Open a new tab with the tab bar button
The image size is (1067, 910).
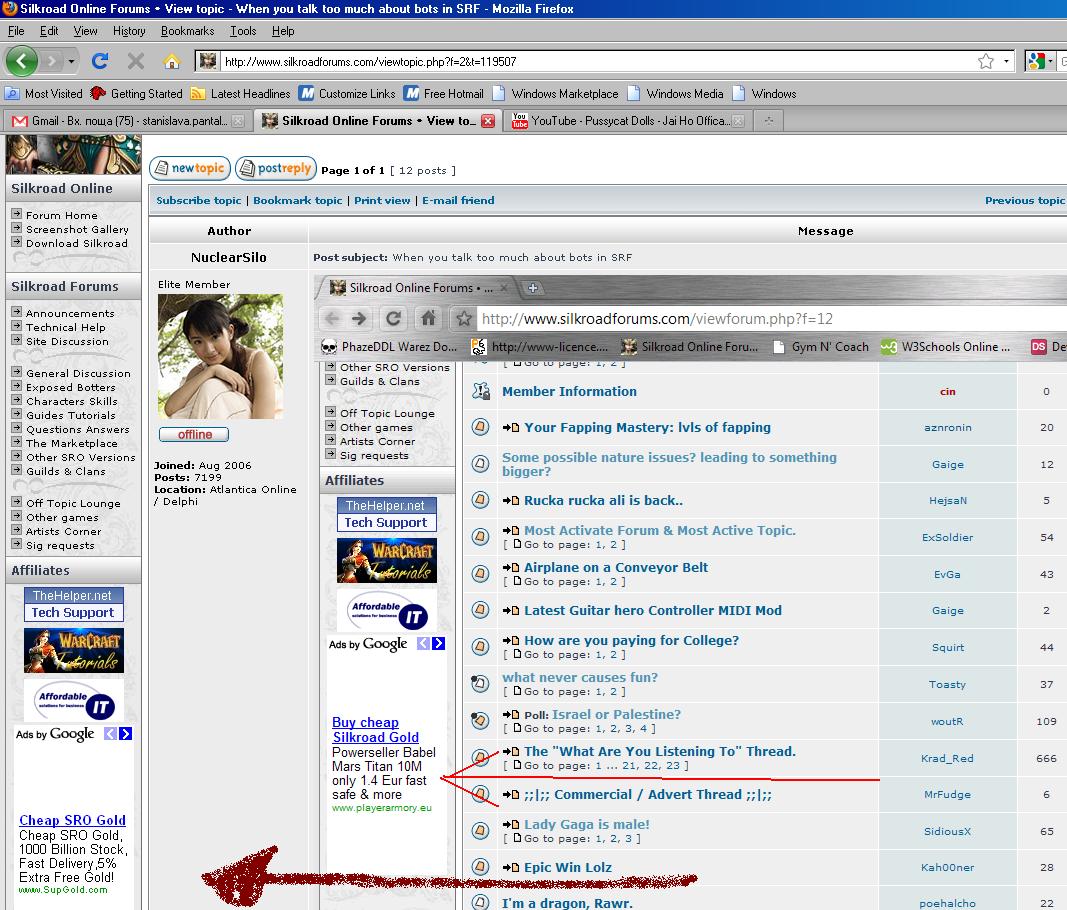768,121
